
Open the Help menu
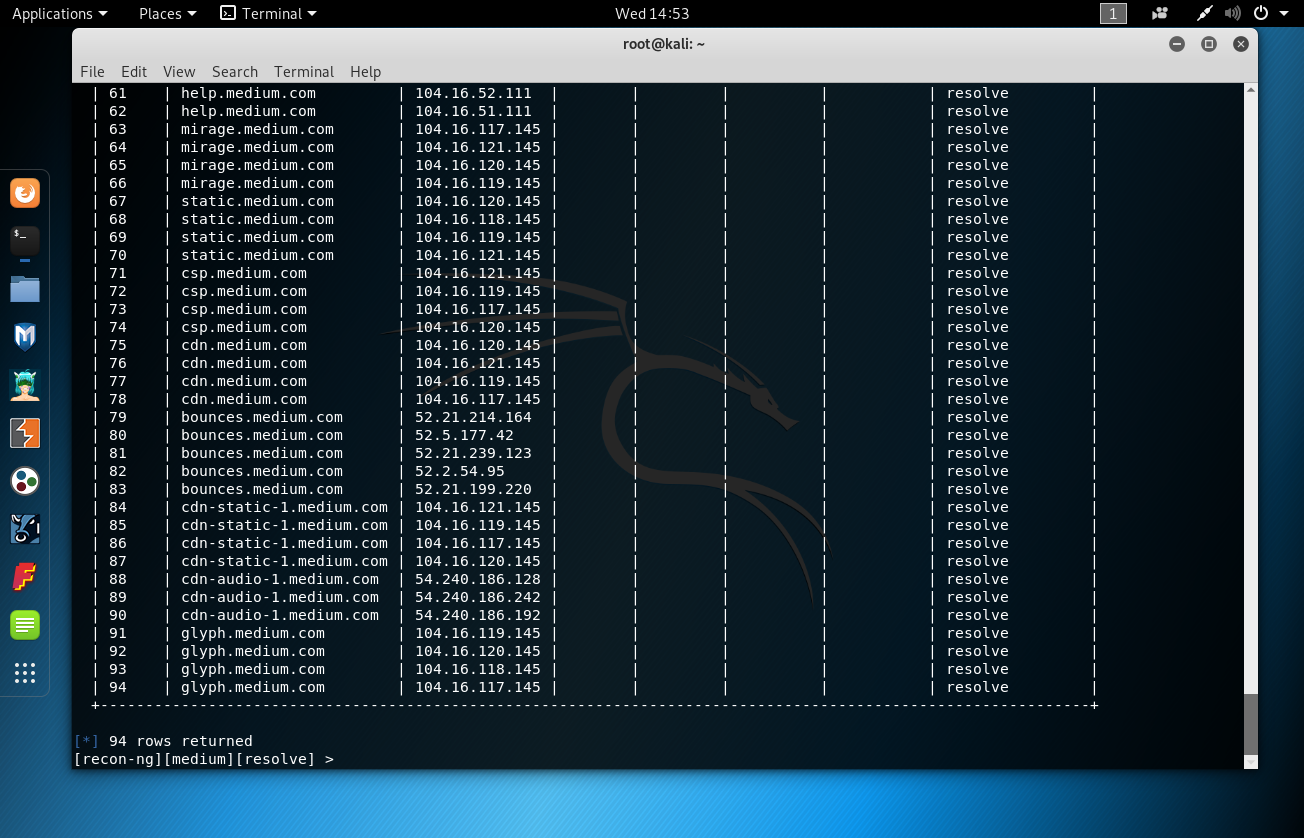365,72
